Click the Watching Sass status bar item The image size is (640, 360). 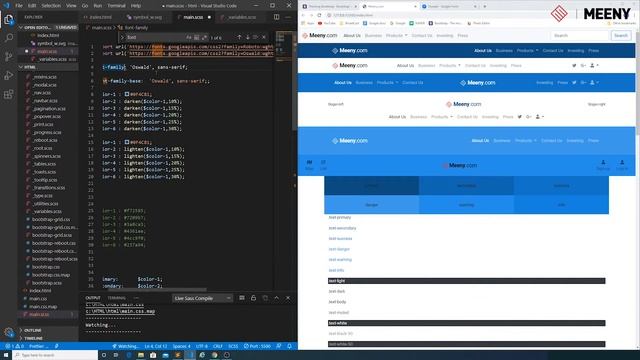(125, 346)
